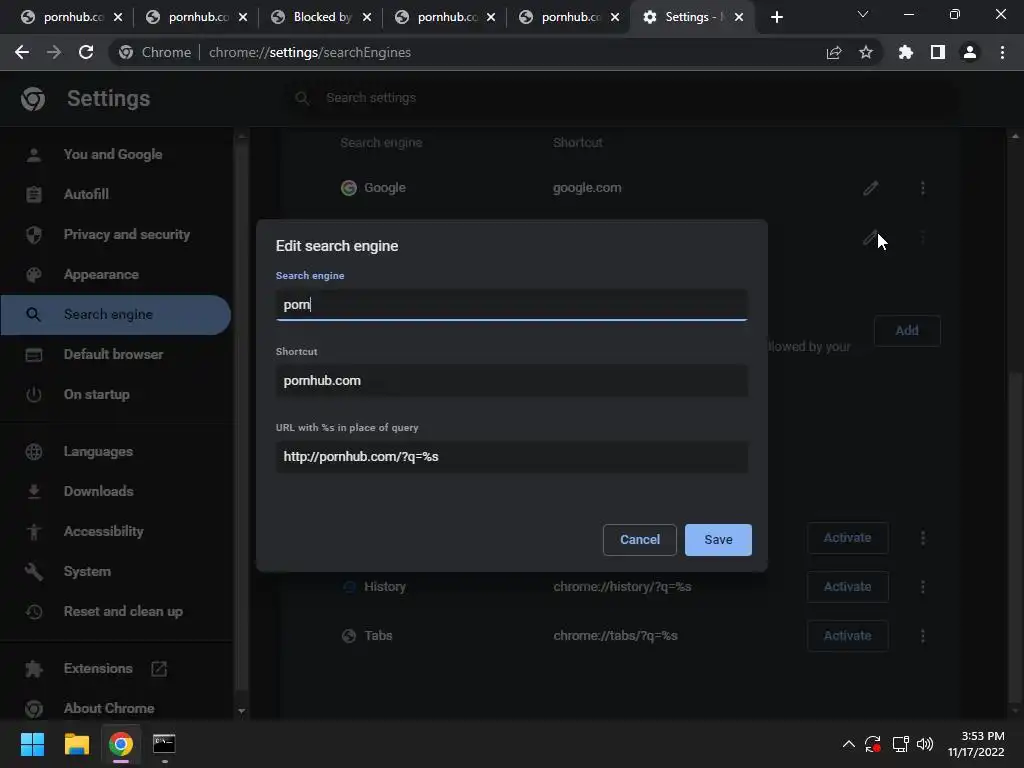Activate the History search shortcut
Image resolution: width=1024 pixels, height=768 pixels.
pyautogui.click(x=847, y=586)
